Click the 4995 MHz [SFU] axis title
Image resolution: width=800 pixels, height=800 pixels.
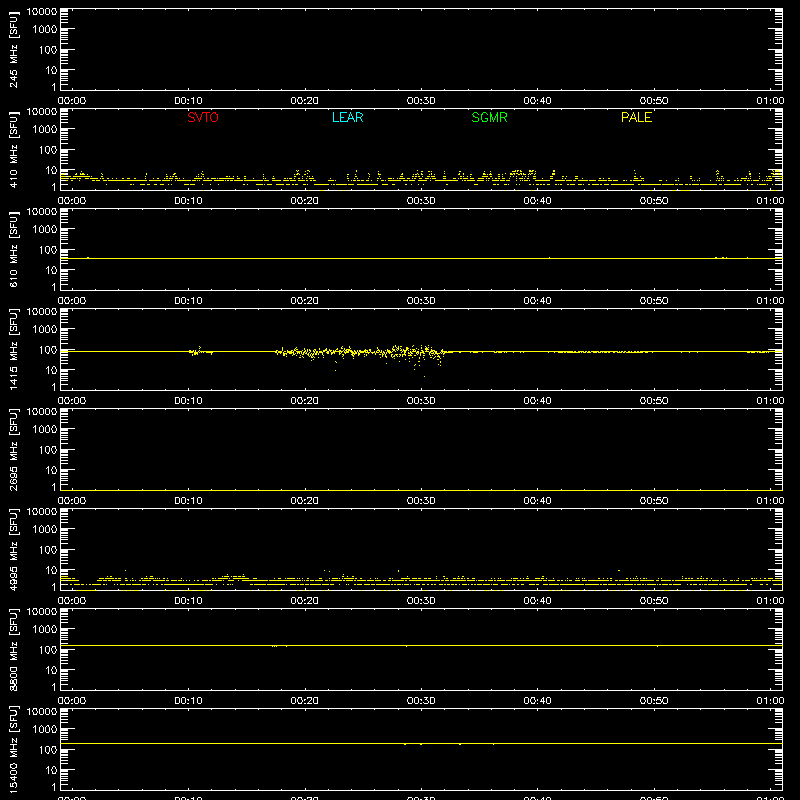point(13,549)
